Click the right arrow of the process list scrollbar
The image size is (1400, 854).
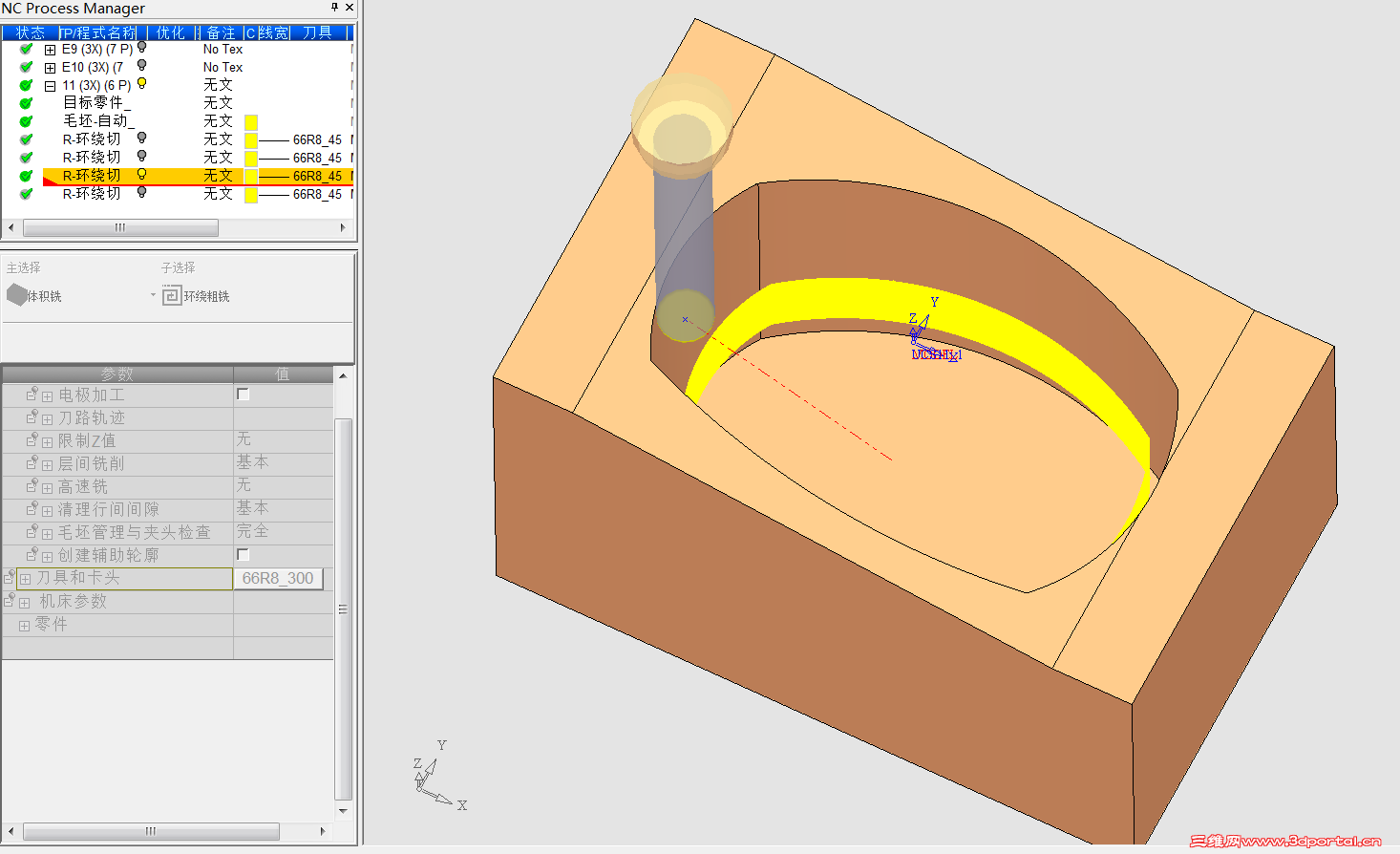click(x=343, y=227)
